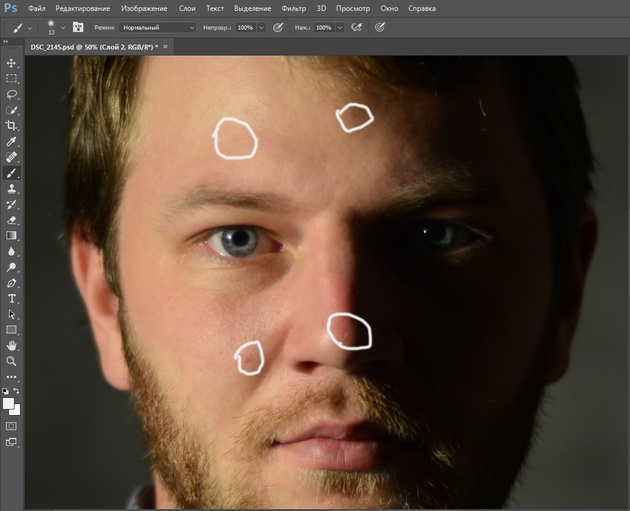Select the Blur tool

tap(11, 251)
